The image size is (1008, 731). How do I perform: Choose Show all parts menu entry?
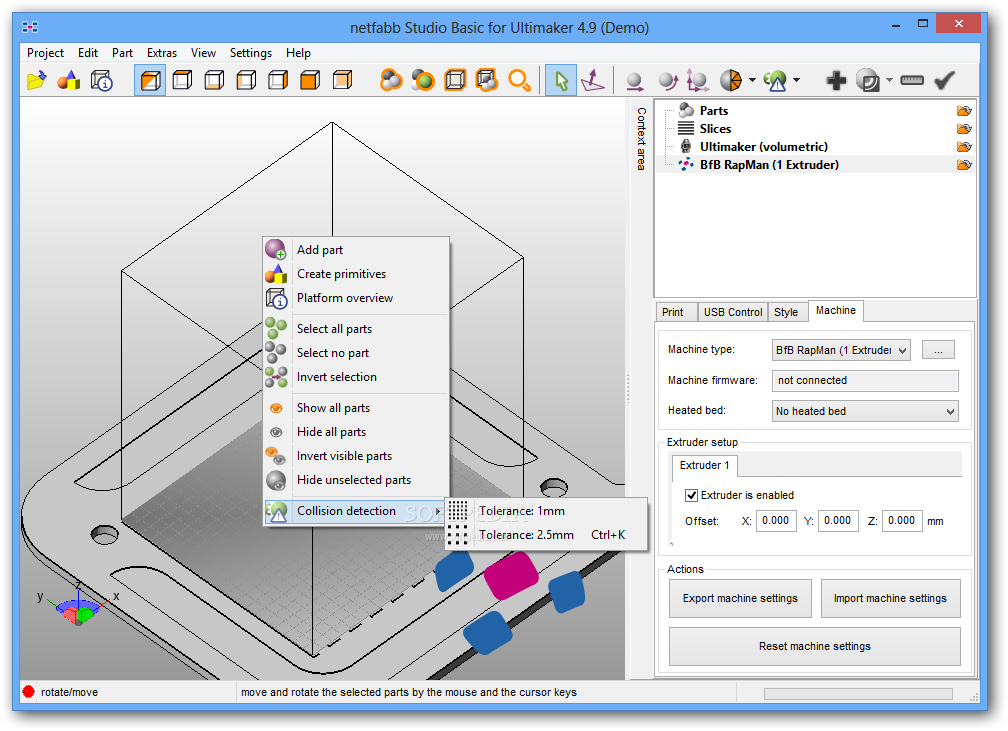[356, 408]
